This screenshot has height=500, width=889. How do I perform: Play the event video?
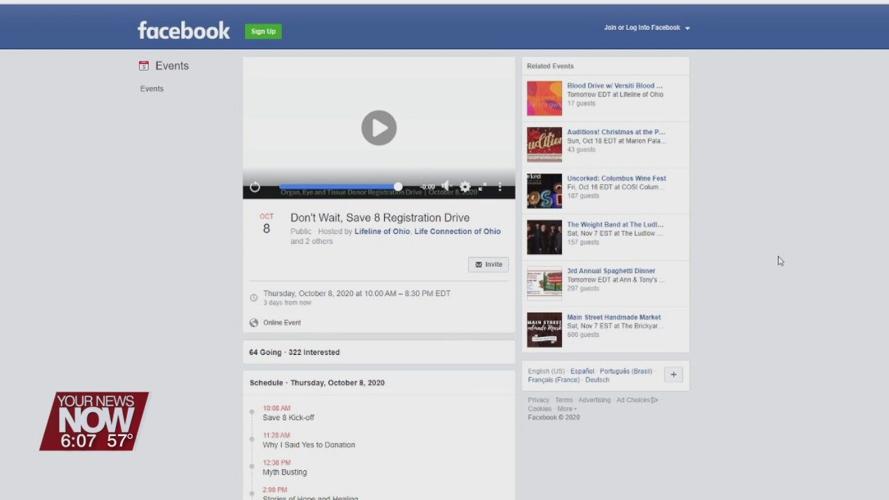378,128
